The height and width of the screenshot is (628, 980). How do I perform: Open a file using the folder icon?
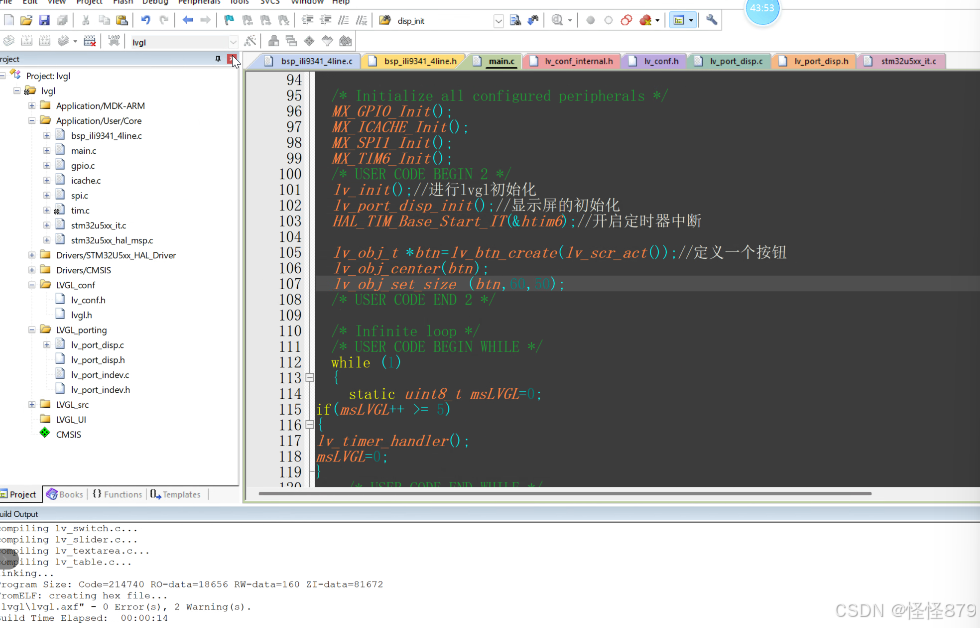click(x=26, y=21)
